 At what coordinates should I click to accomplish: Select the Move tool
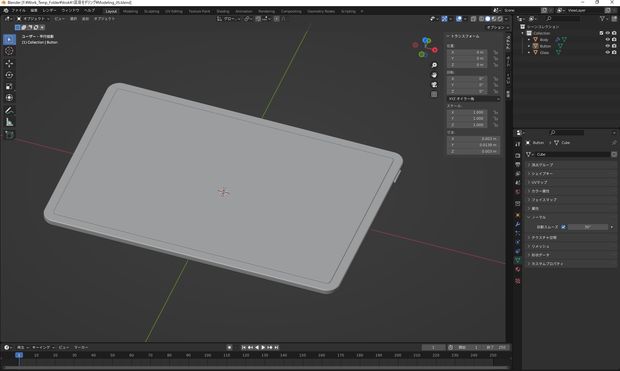(9, 63)
